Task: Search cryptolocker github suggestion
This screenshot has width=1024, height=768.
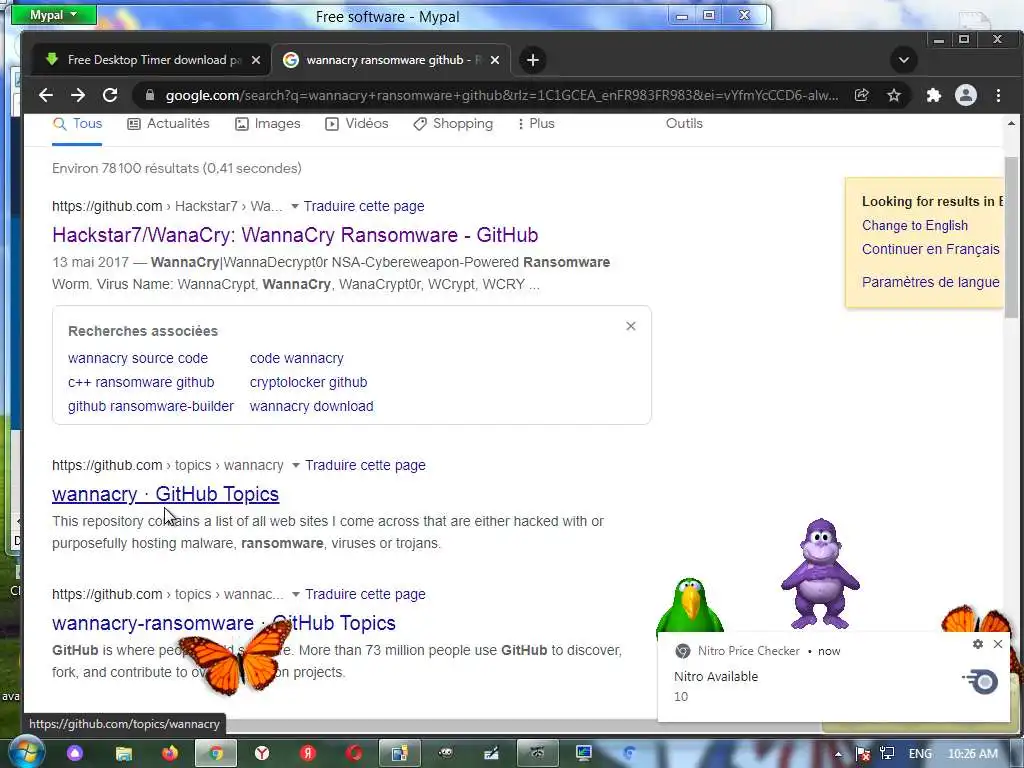Action: [308, 383]
